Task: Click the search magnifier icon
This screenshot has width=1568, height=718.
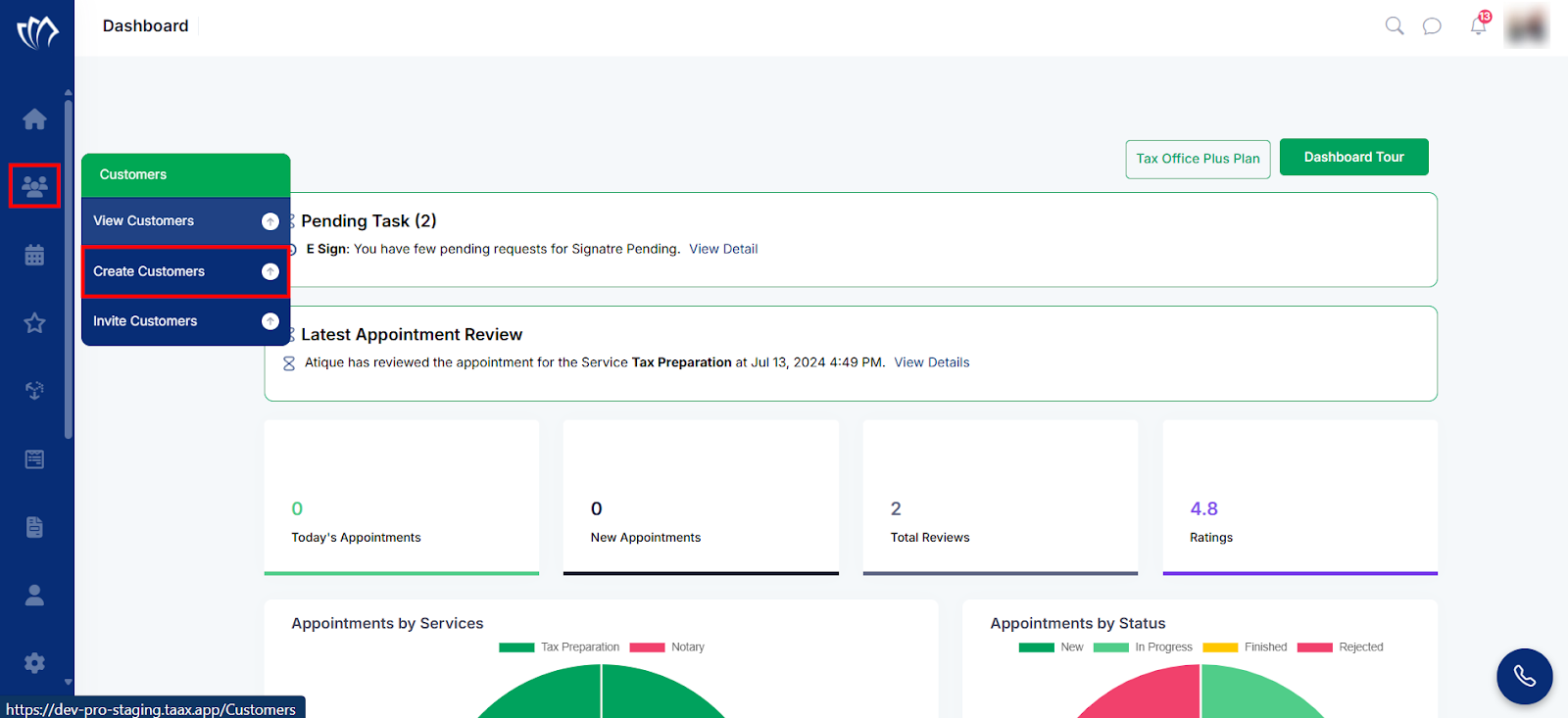Action: tap(1394, 25)
